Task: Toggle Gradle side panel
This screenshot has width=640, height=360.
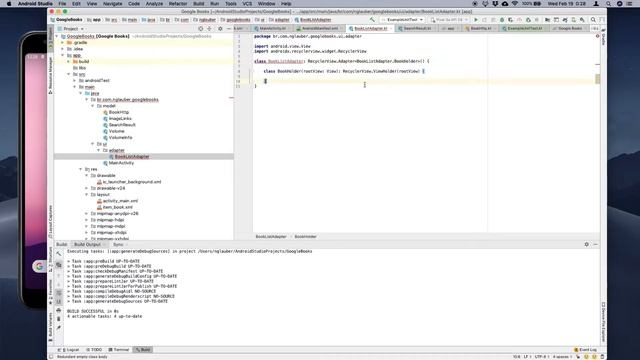Action: click(x=603, y=38)
